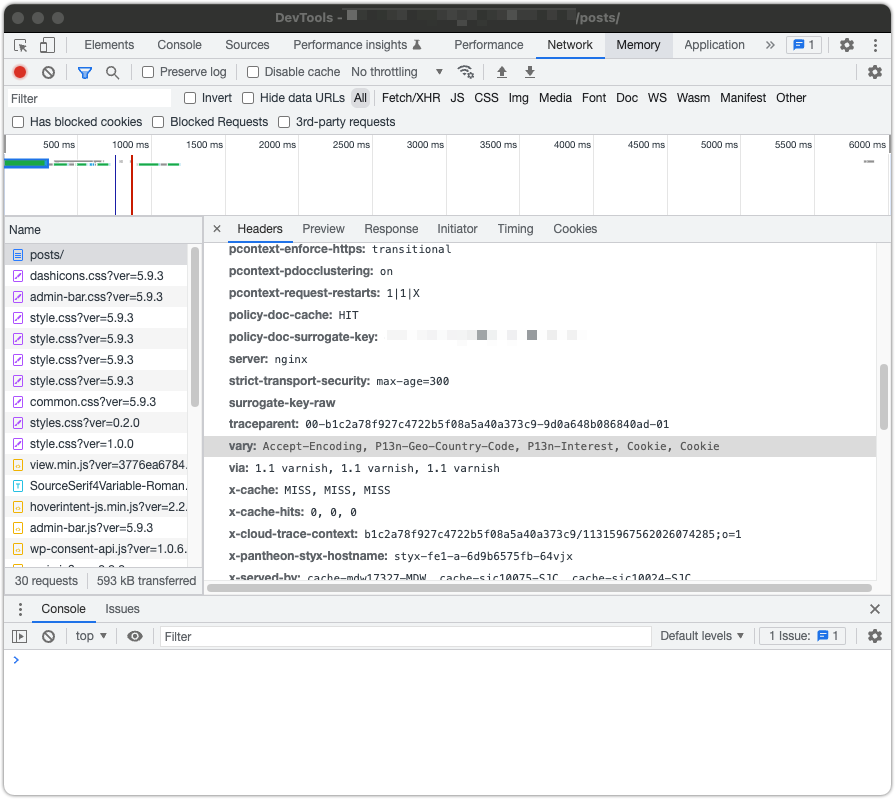Import a HAR file using the upload icon
Image resolution: width=895 pixels, height=799 pixels.
[502, 71]
